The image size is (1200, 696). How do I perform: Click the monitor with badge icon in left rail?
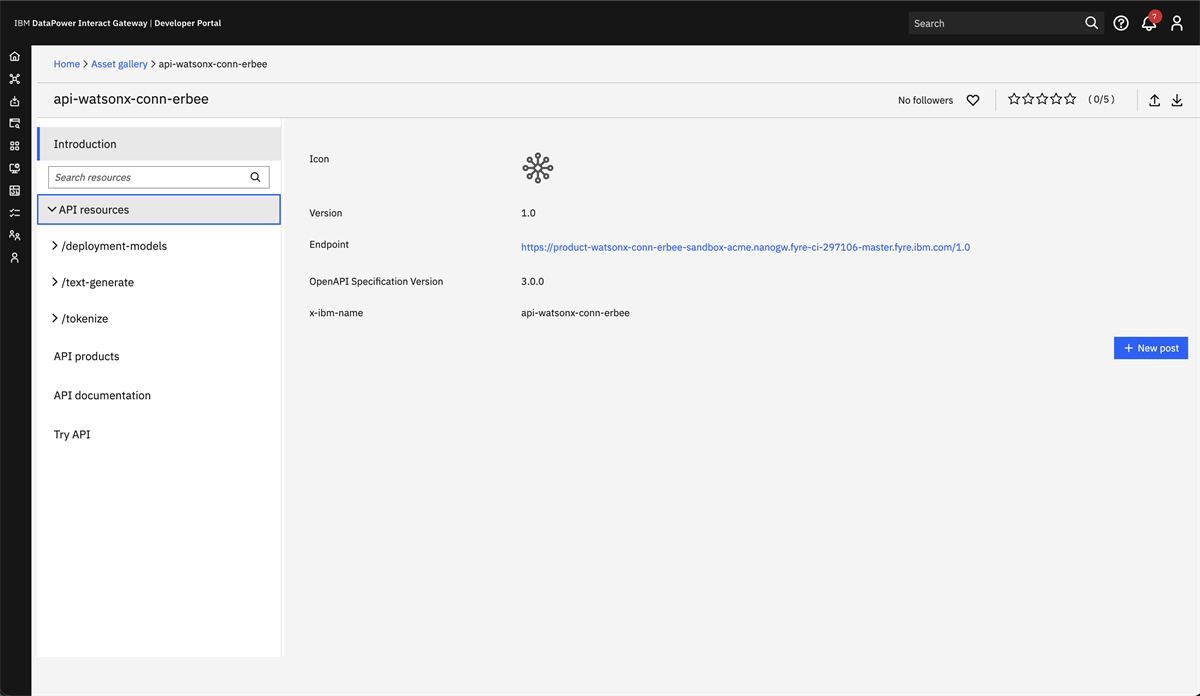pyautogui.click(x=14, y=168)
